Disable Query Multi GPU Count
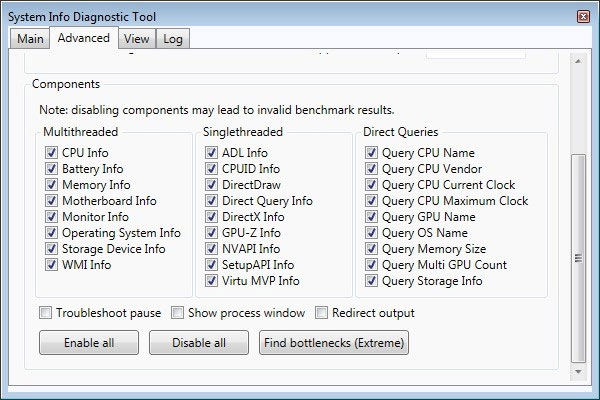This screenshot has width=600, height=400. [372, 265]
